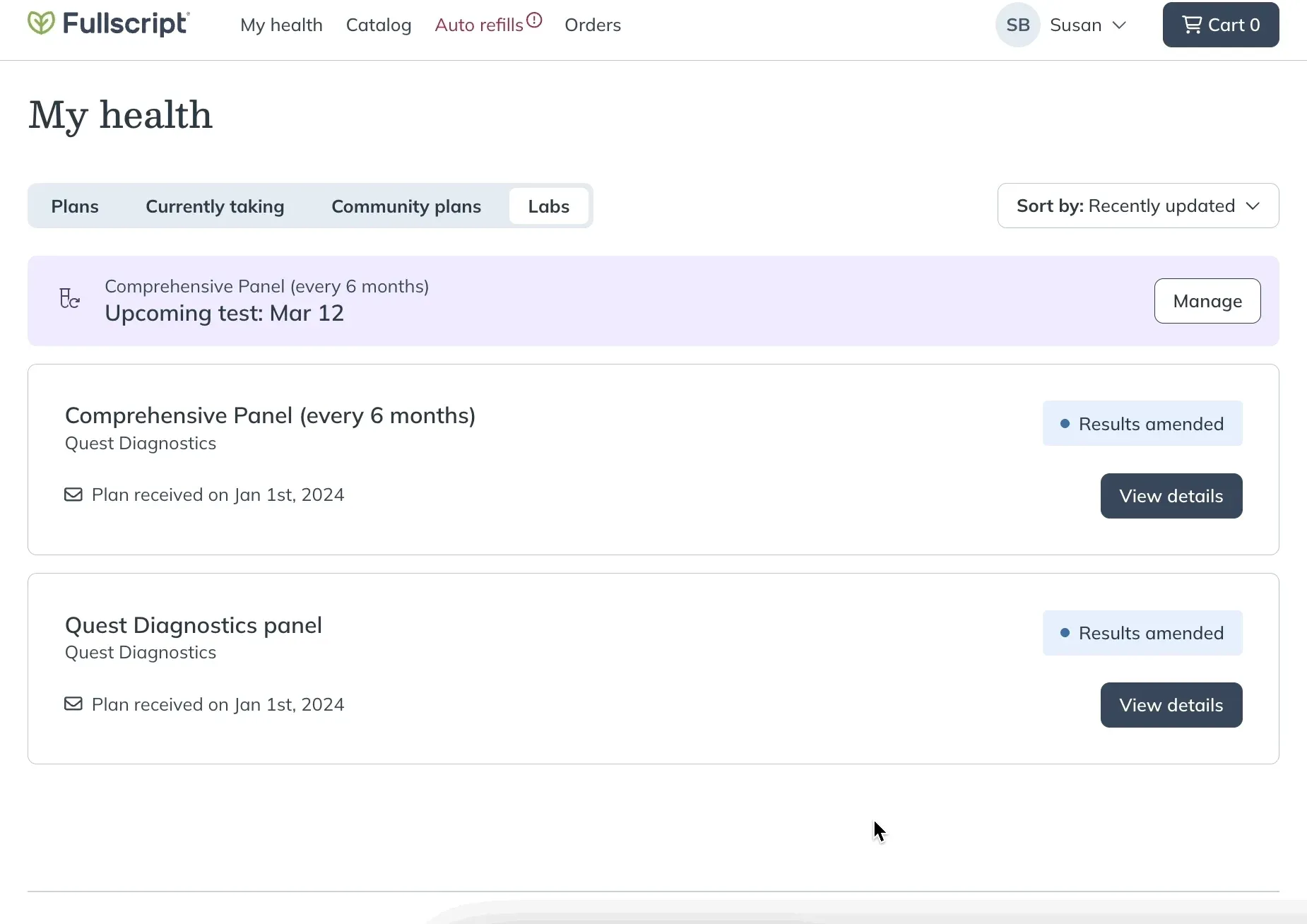Switch to the Plans tab

(75, 206)
